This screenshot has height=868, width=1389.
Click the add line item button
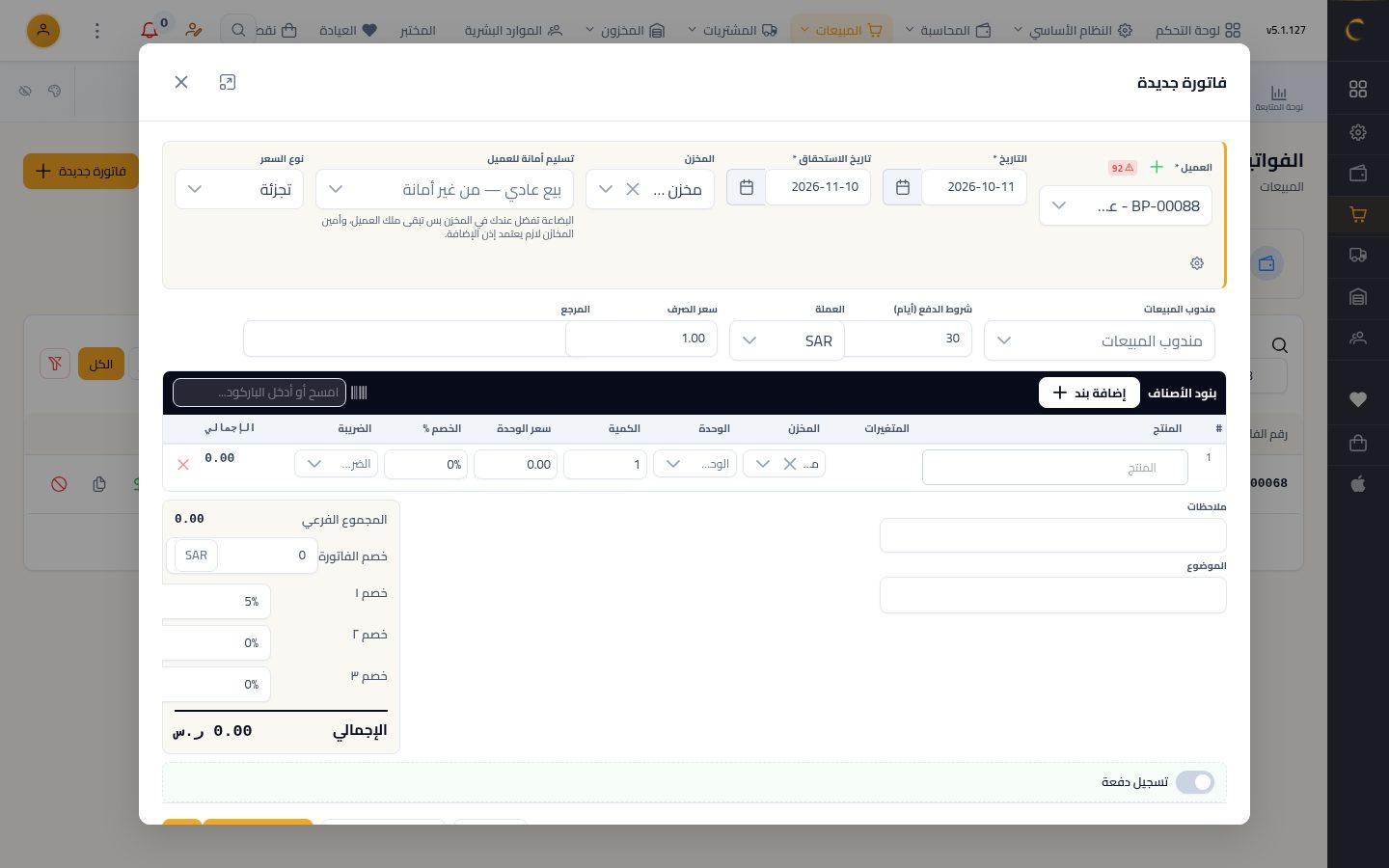click(1089, 393)
